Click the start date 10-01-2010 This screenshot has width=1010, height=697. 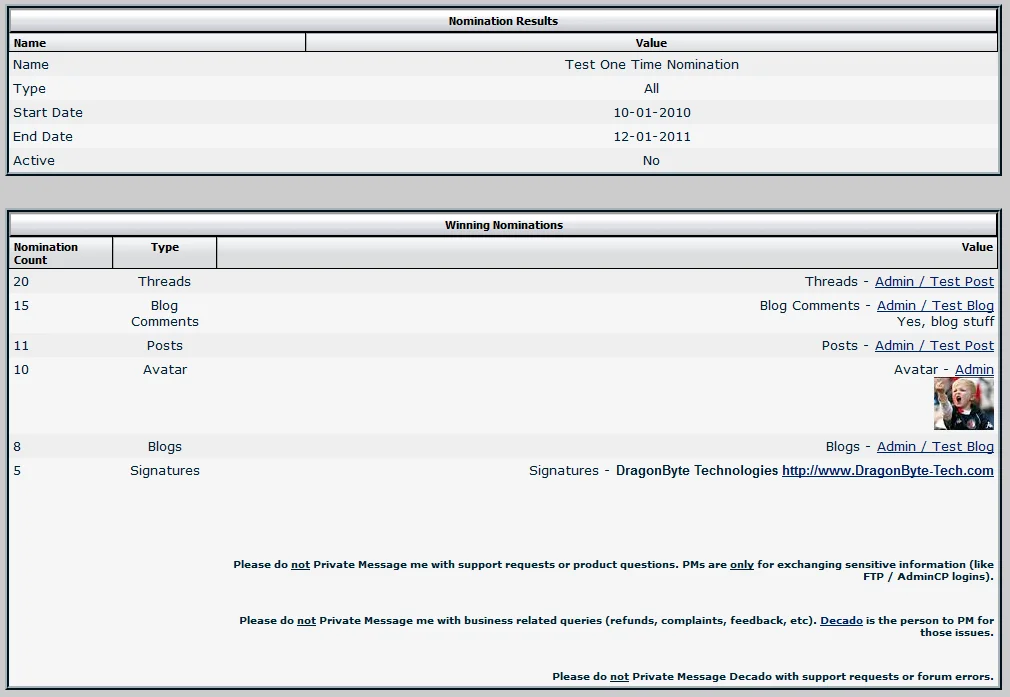(651, 112)
